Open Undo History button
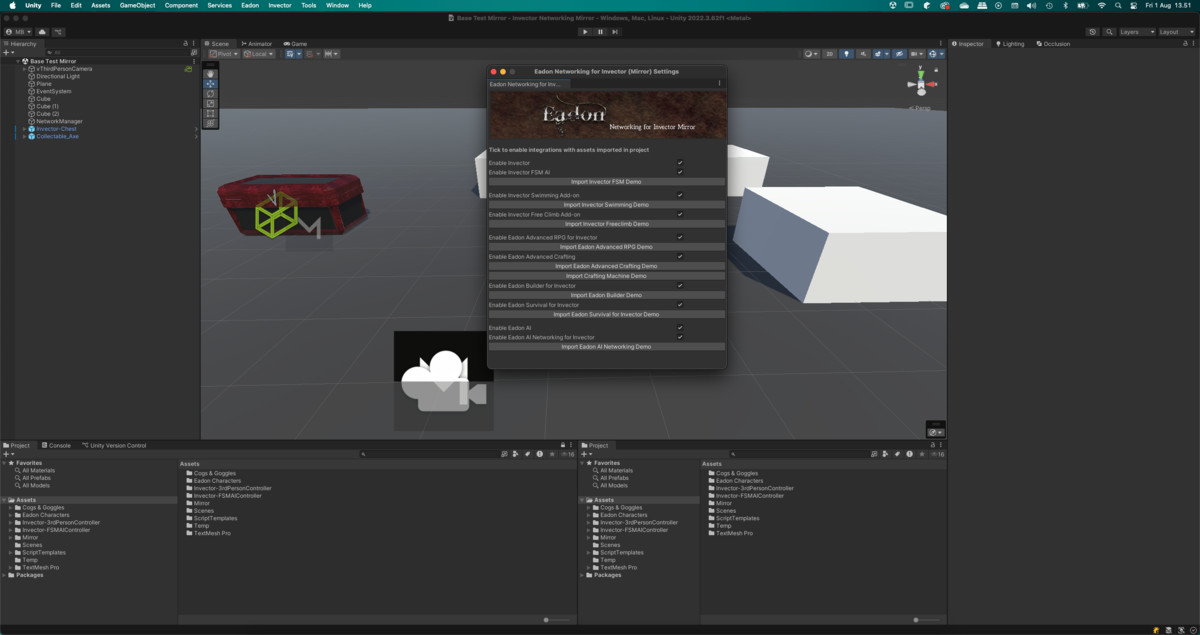The image size is (1200, 635). coord(1093,32)
